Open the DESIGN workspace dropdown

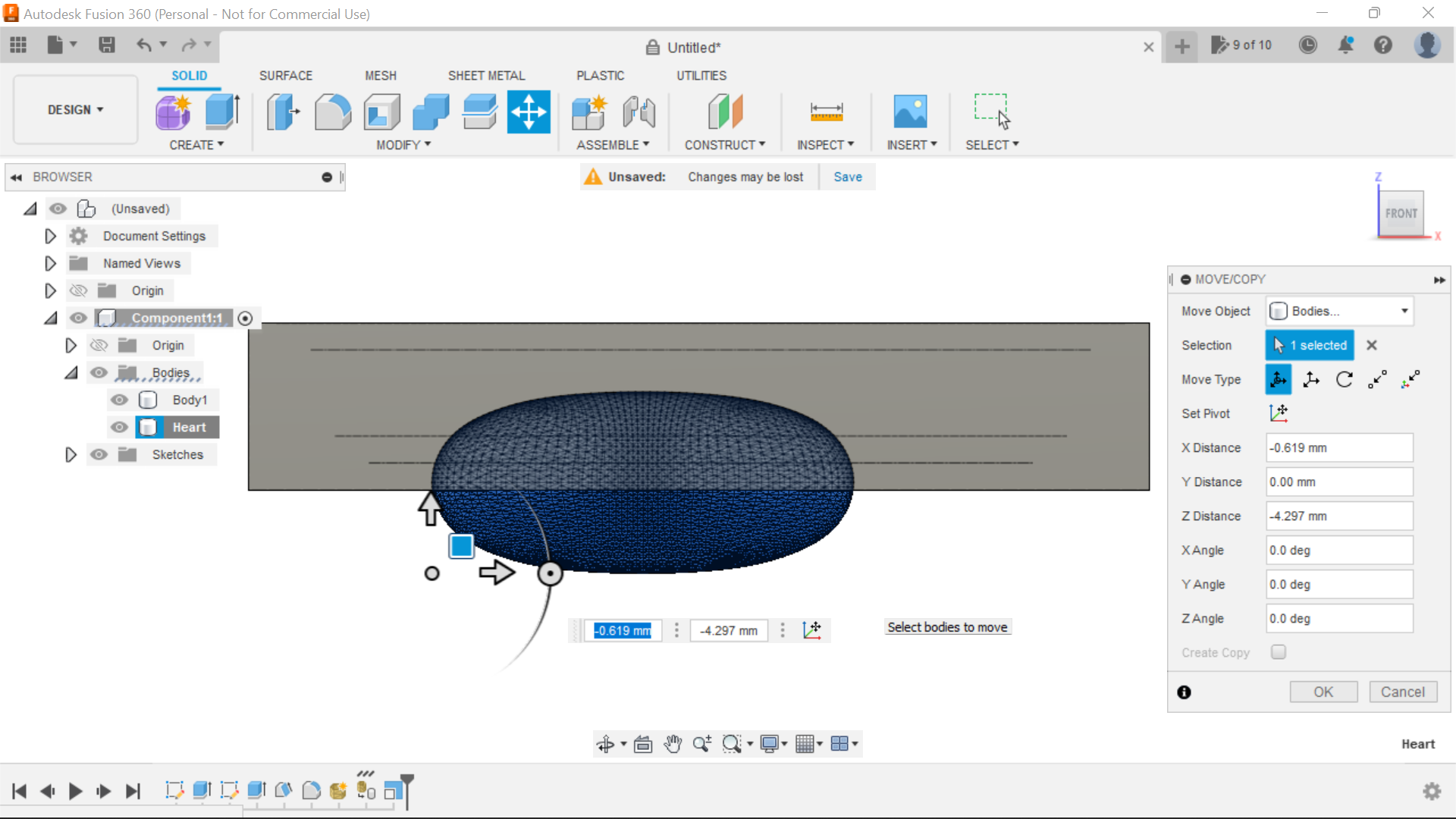coord(74,109)
